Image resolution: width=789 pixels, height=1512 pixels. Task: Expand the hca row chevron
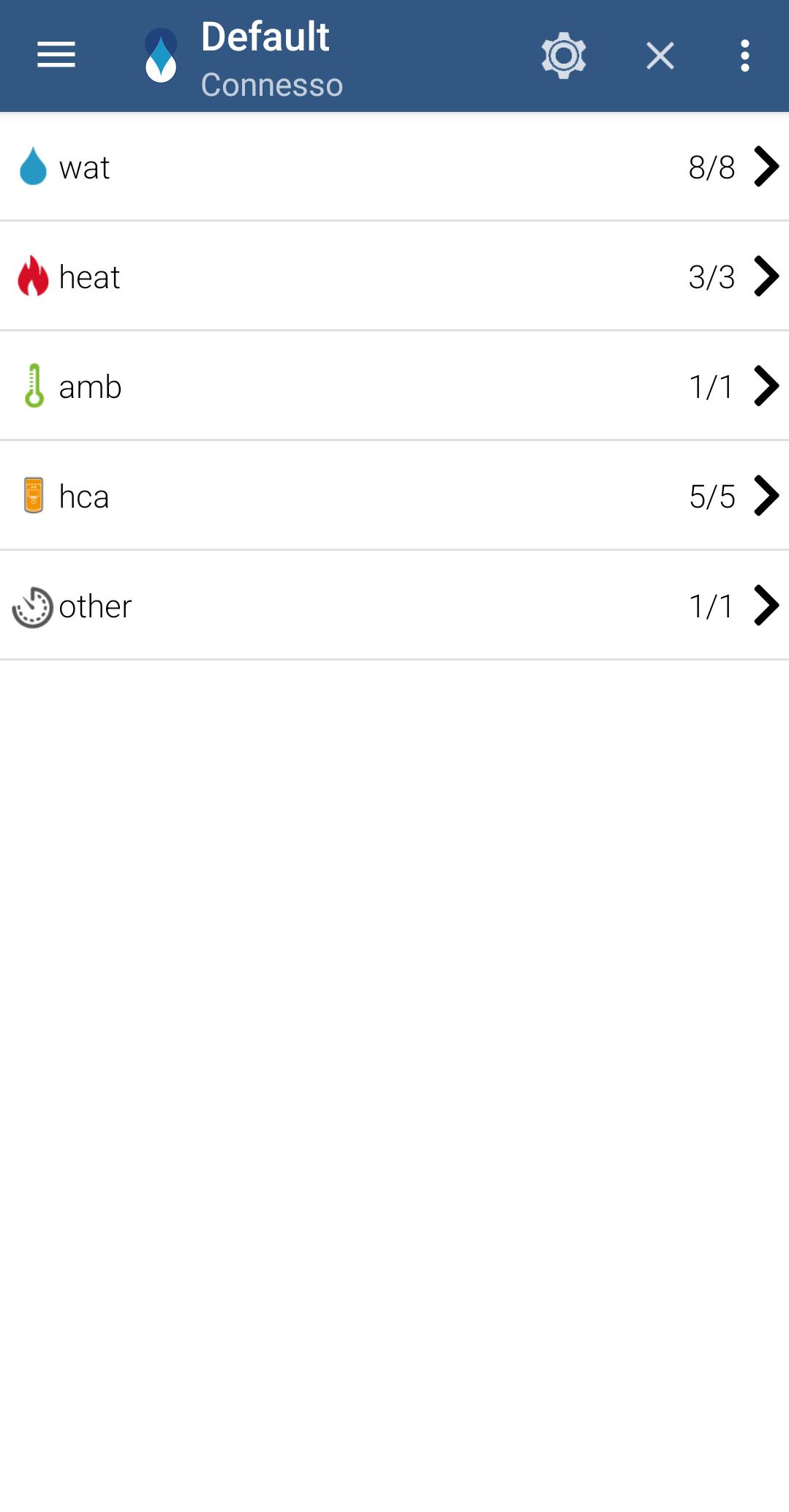[x=766, y=496]
